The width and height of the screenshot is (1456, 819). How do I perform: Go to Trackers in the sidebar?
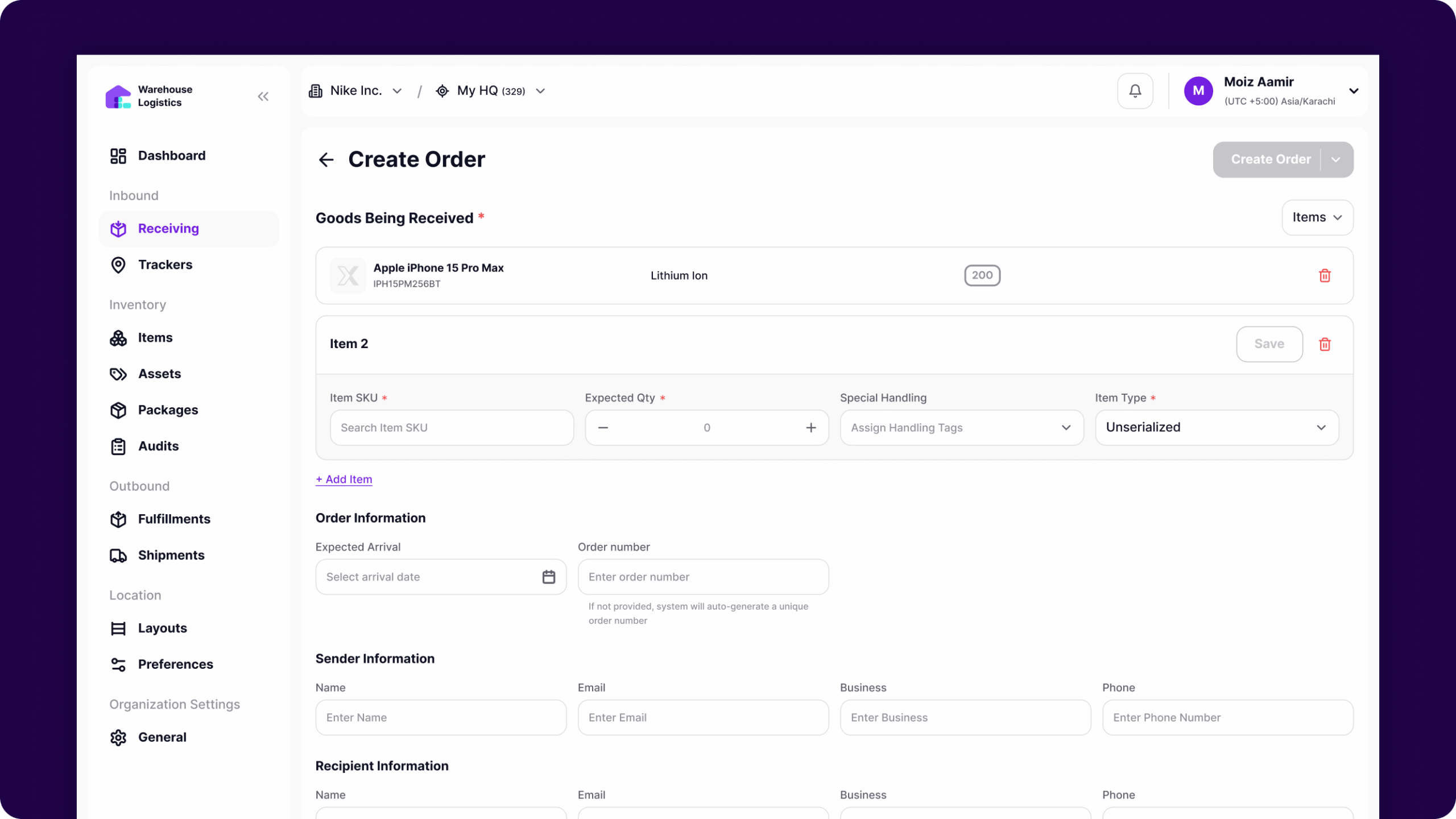[x=188, y=265]
